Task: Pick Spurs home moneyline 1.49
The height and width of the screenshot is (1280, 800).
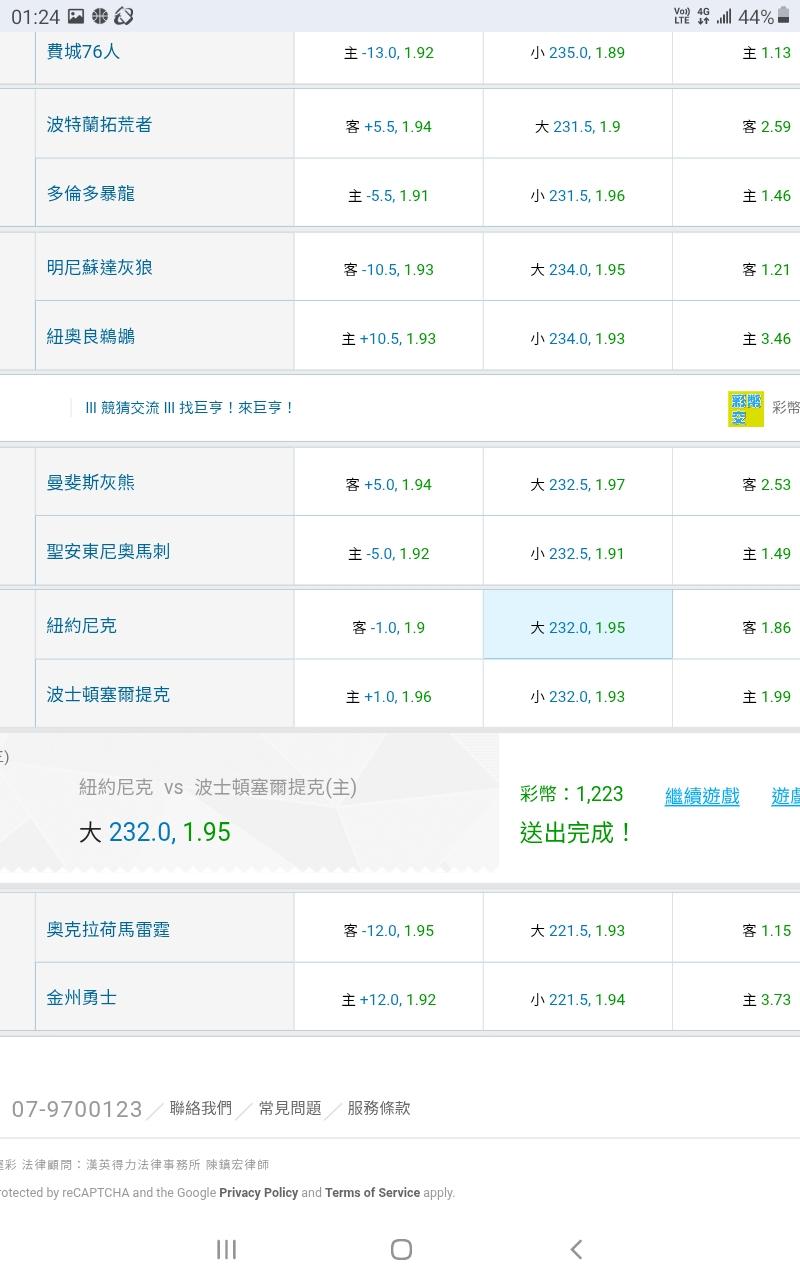Action: pos(766,553)
